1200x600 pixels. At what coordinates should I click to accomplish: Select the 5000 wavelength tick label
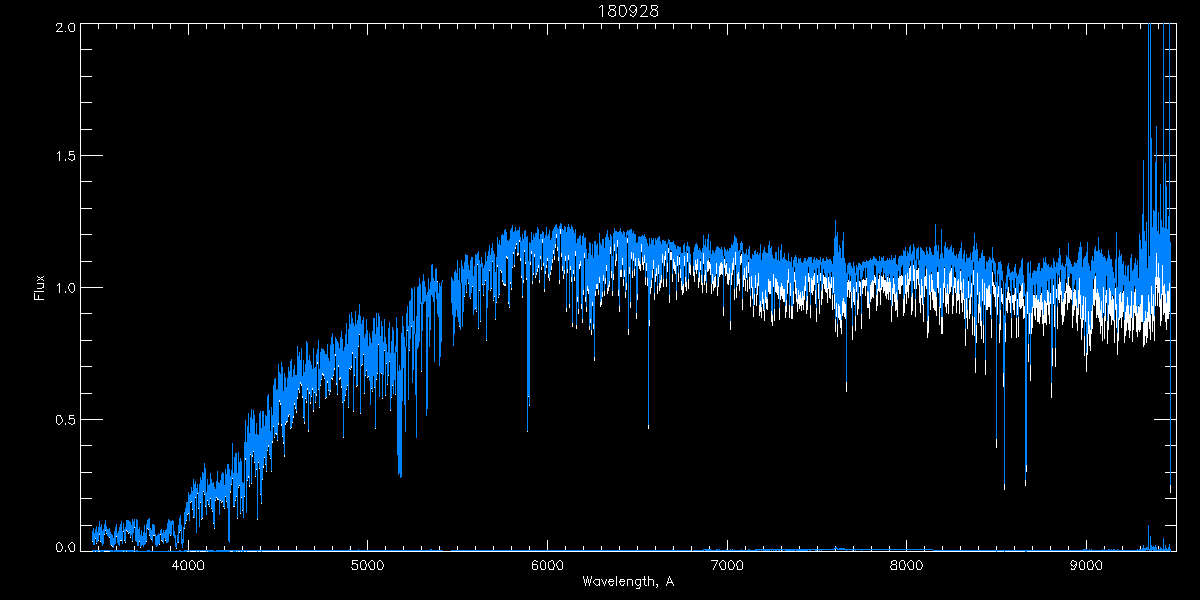[x=367, y=564]
